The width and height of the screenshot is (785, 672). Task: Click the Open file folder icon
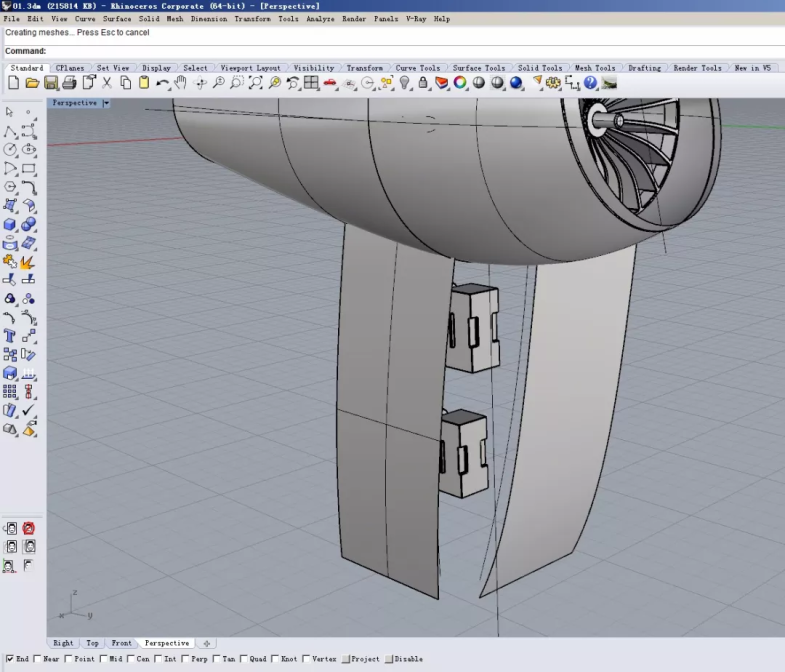click(32, 83)
